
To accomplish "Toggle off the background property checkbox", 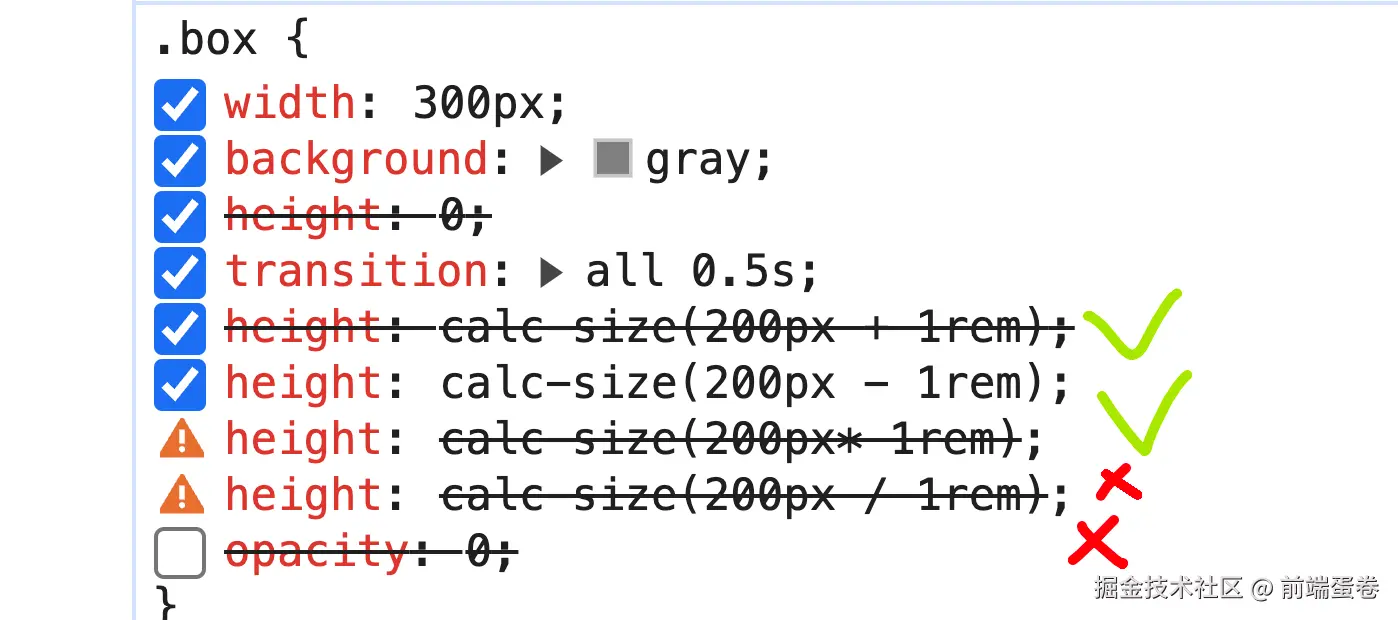I will click(x=180, y=160).
